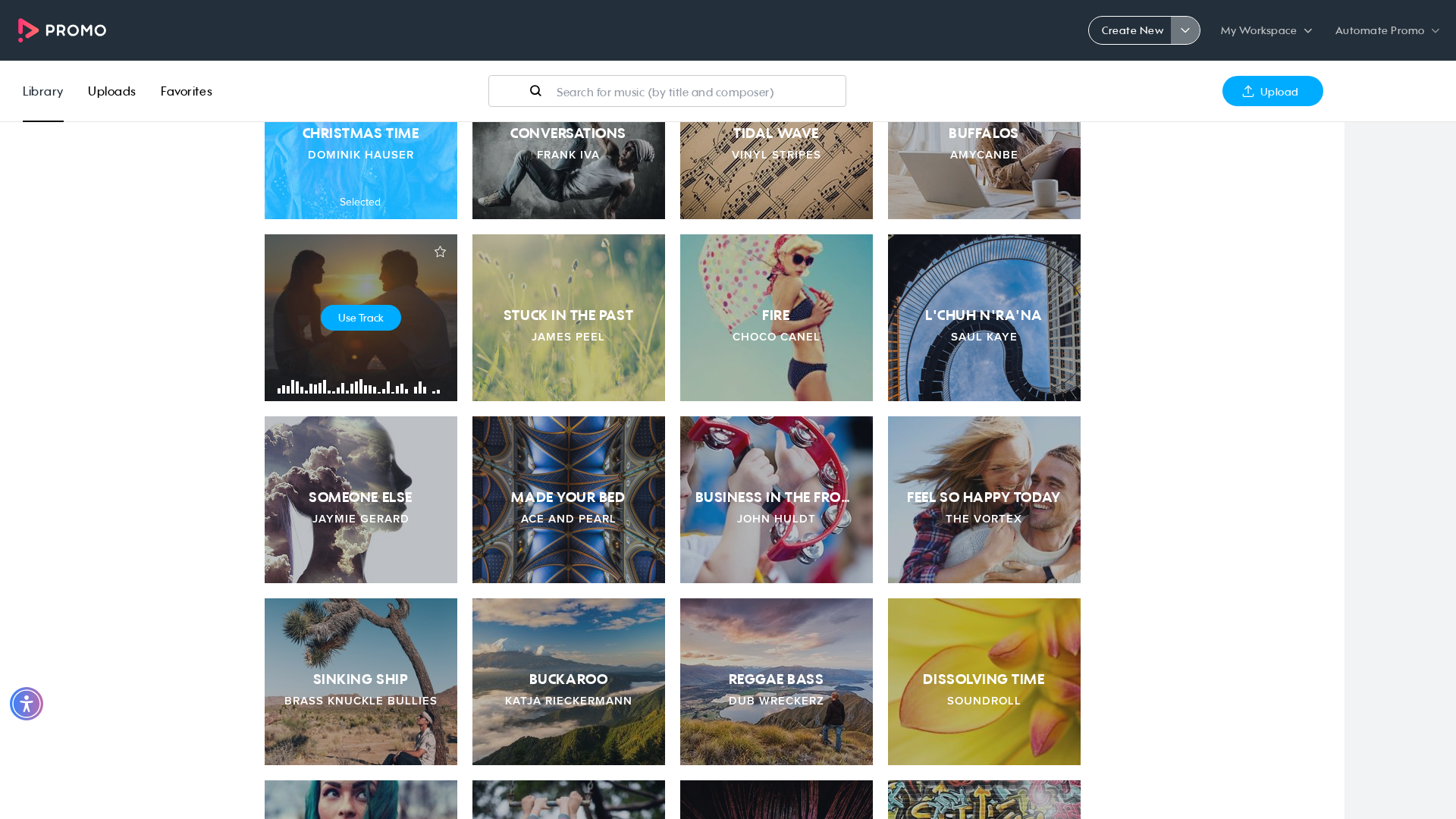Click the Saul Kaye composer name
Viewport: 1456px width, 819px height.
tap(984, 337)
